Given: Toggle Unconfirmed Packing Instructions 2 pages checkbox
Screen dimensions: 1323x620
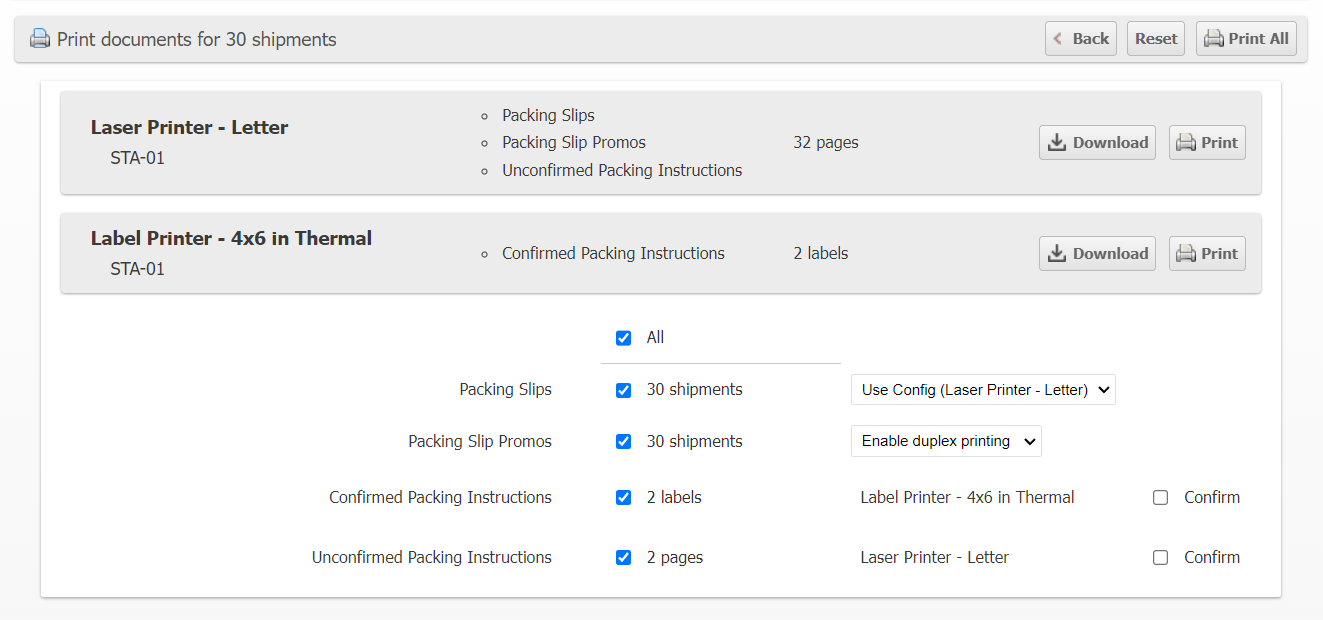Looking at the screenshot, I should tap(624, 558).
